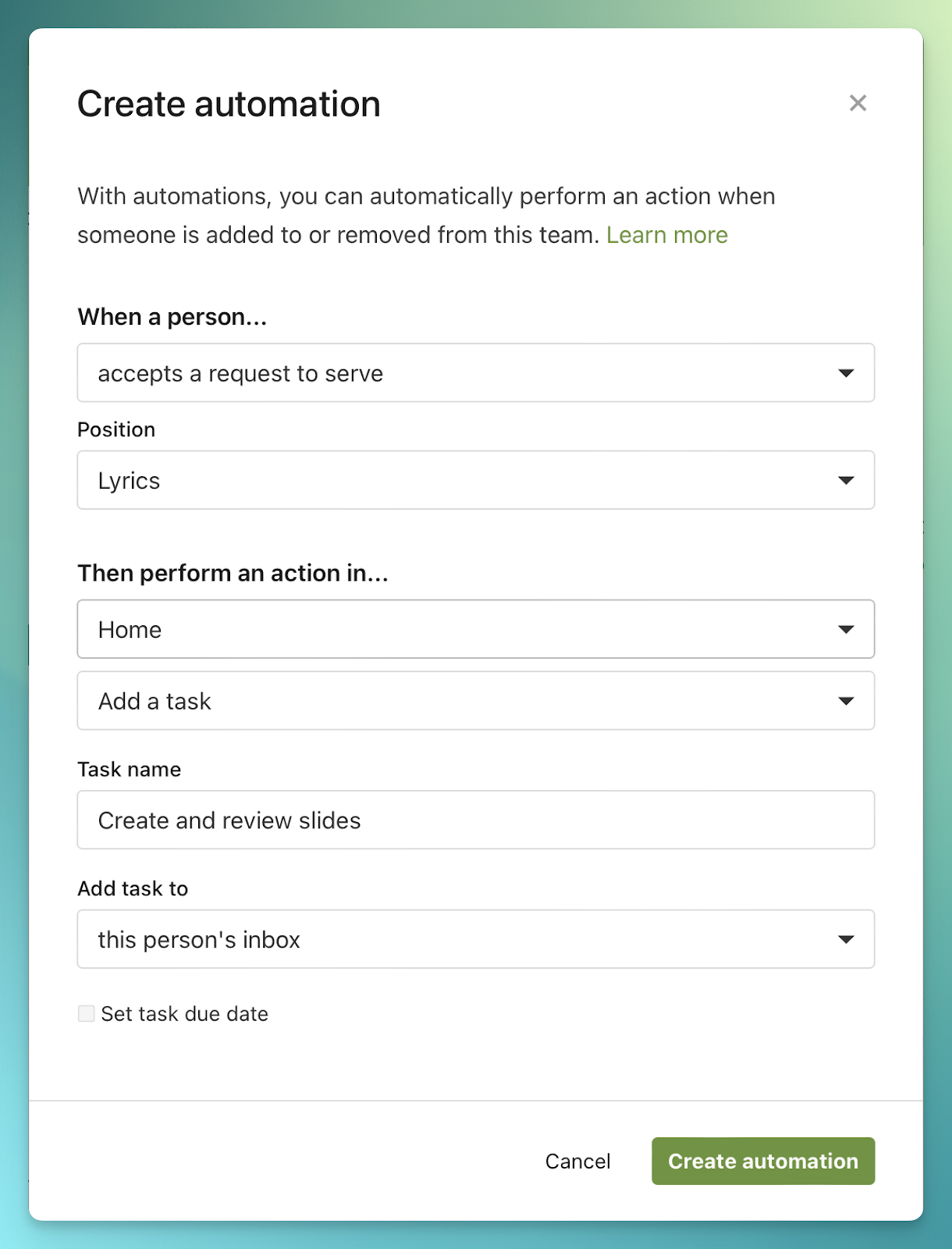Open the "this person's inbox" dropdown
This screenshot has height=1249, width=952.
tap(460, 939)
